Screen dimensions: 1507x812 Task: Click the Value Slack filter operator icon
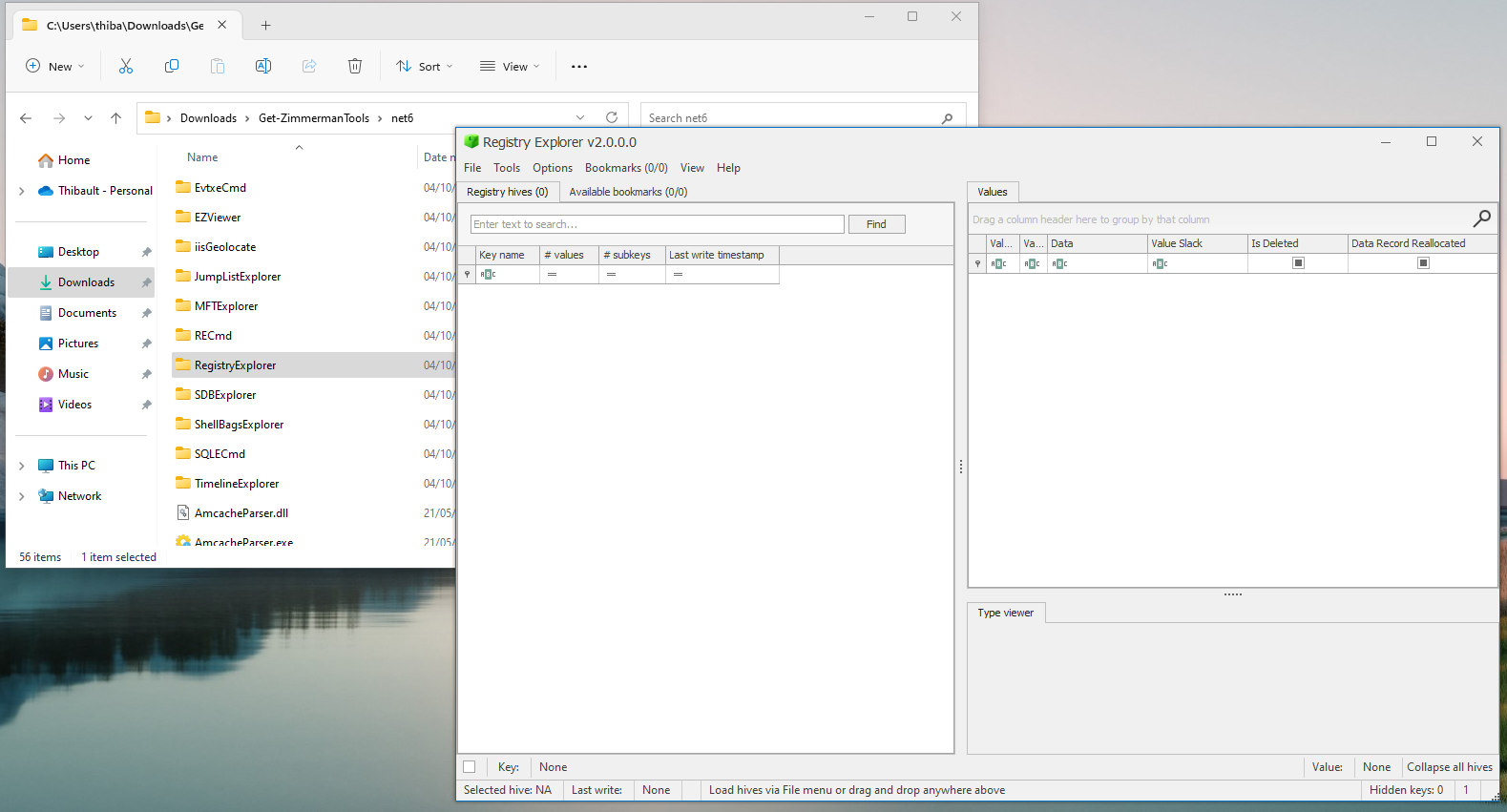tap(1160, 263)
